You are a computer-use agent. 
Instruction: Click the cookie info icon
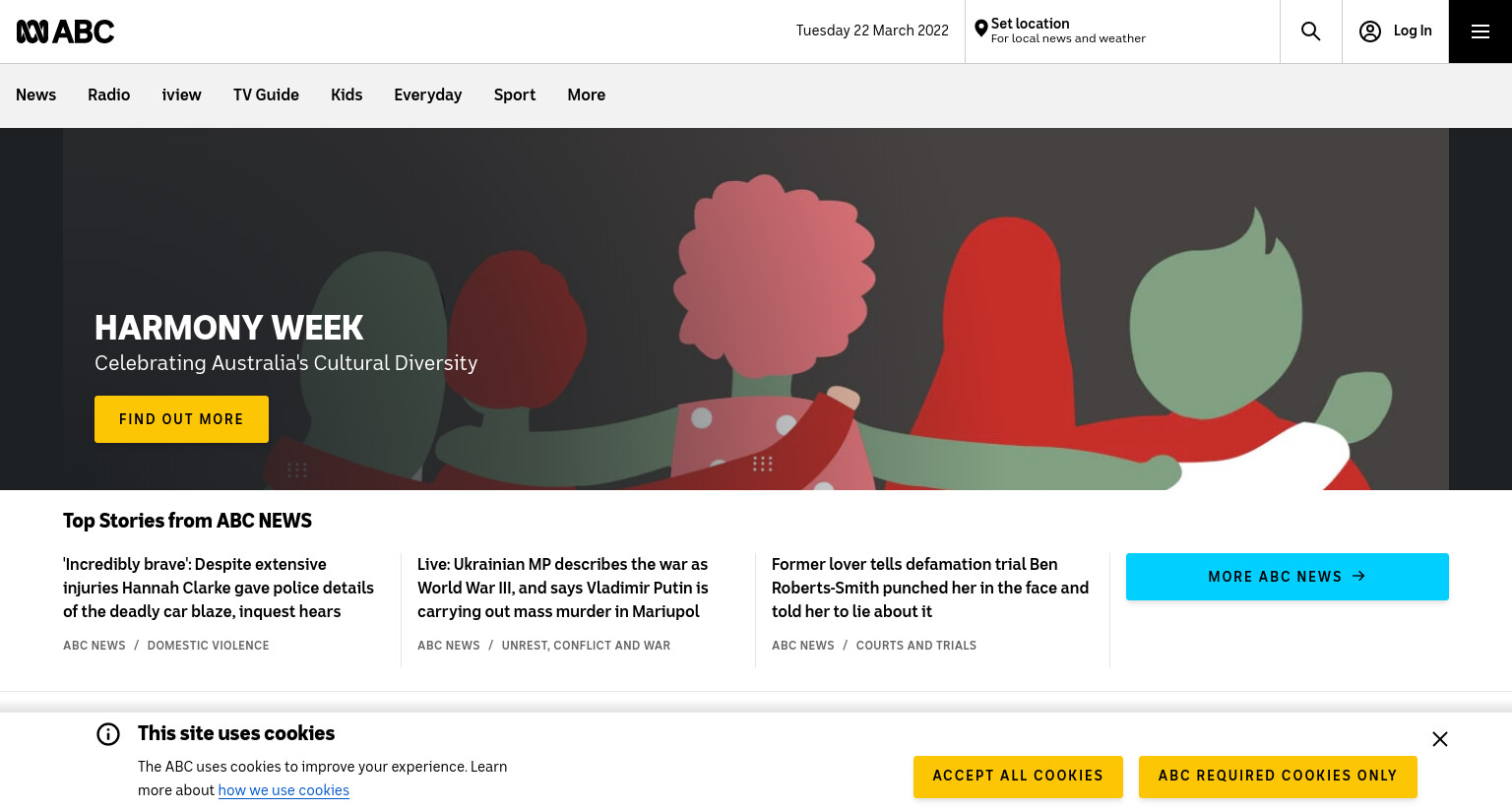[108, 734]
